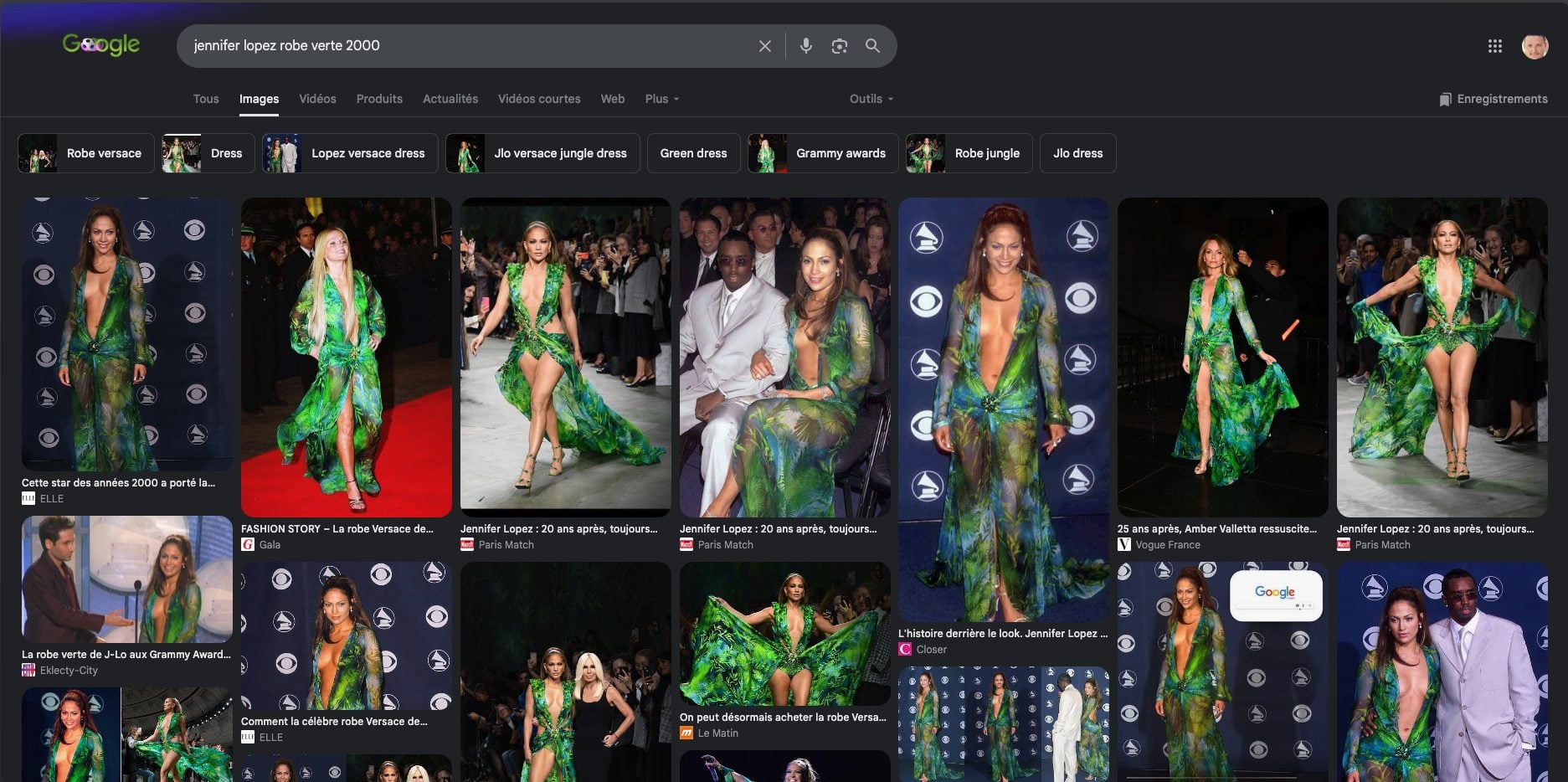1568x782 pixels.
Task: Filter by Robe versace chip
Action: (x=86, y=153)
